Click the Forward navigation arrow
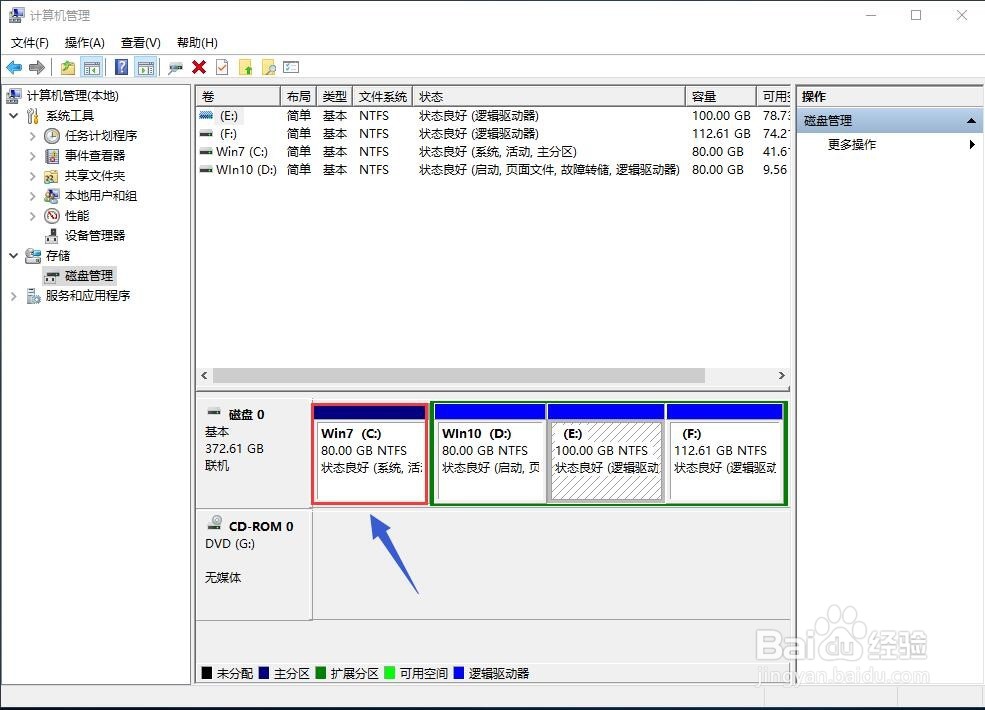 click(x=37, y=67)
